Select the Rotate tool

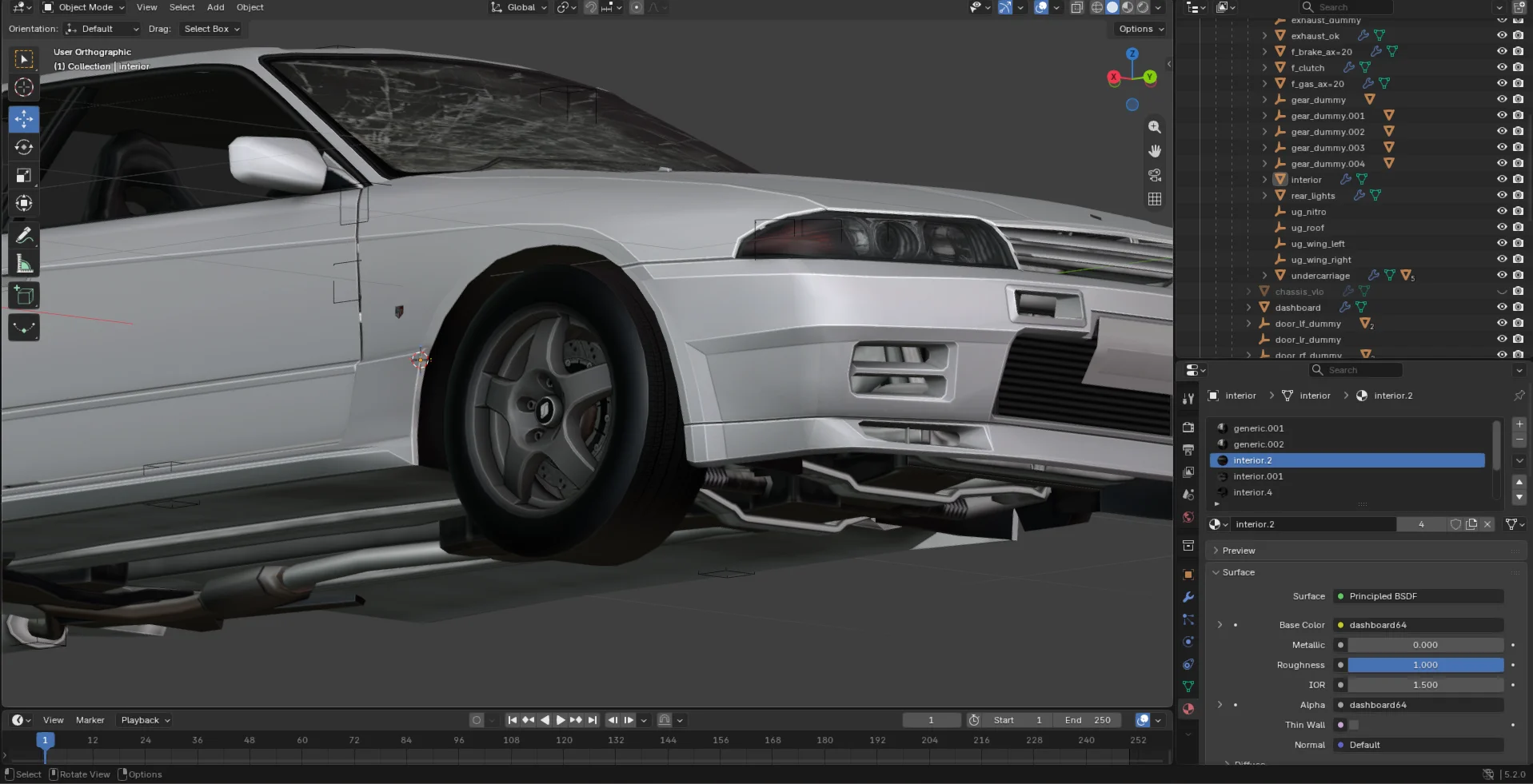click(x=24, y=147)
